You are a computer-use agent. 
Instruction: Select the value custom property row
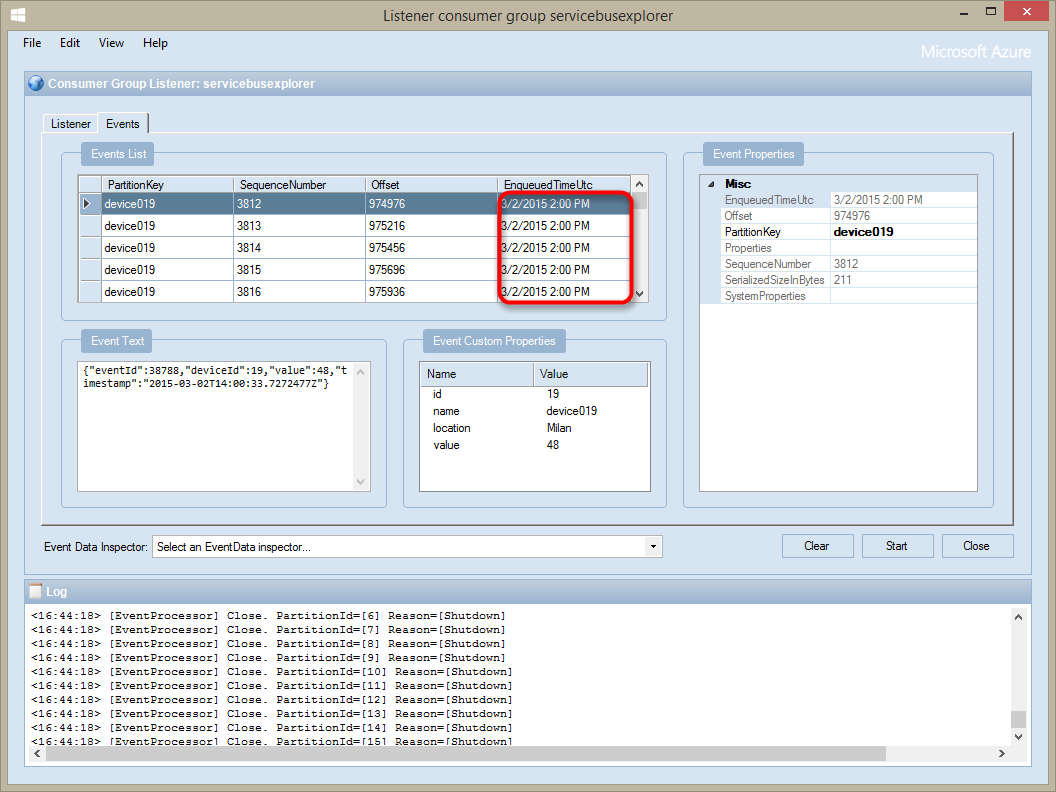(x=534, y=445)
